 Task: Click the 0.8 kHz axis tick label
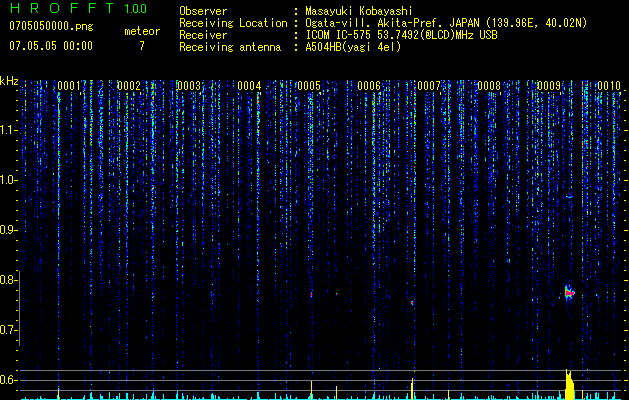pyautogui.click(x=8, y=280)
